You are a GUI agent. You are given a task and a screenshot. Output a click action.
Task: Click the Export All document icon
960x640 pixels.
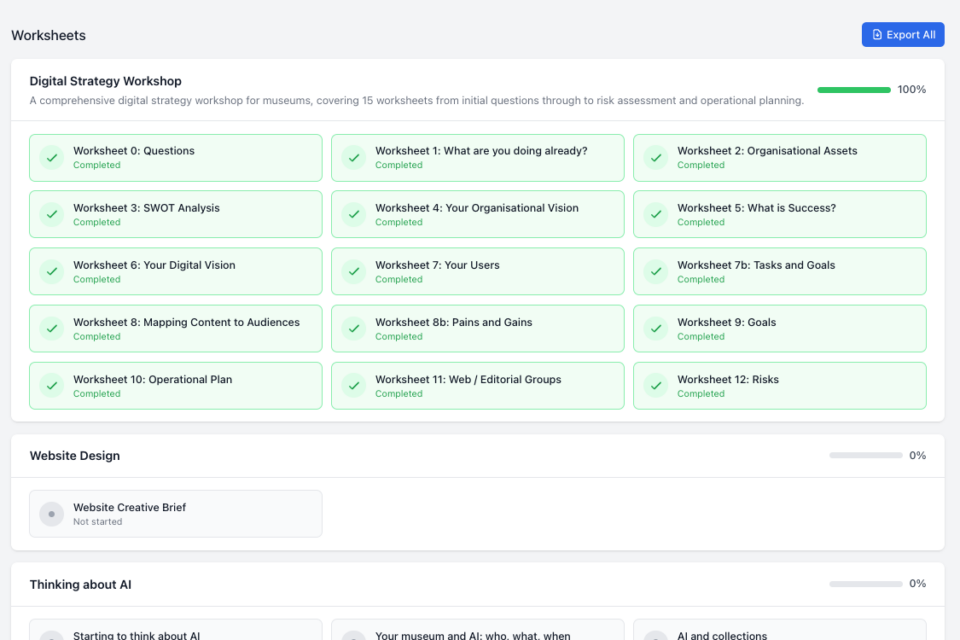click(877, 35)
